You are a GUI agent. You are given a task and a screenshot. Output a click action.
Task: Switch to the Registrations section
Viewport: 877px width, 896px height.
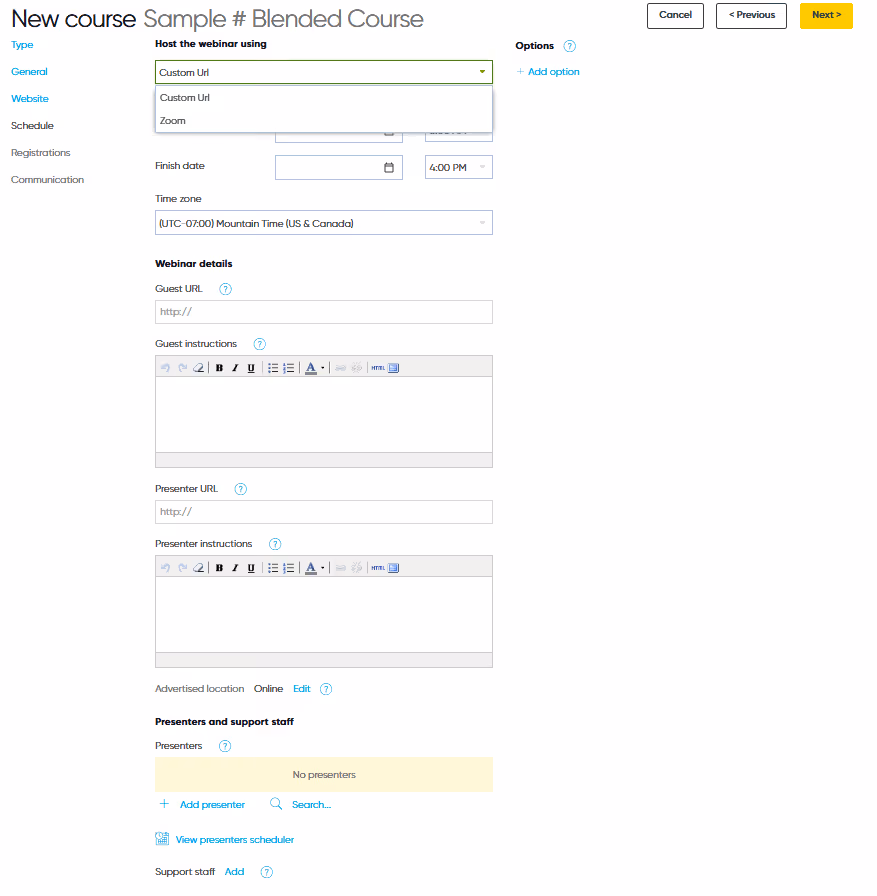tap(40, 152)
